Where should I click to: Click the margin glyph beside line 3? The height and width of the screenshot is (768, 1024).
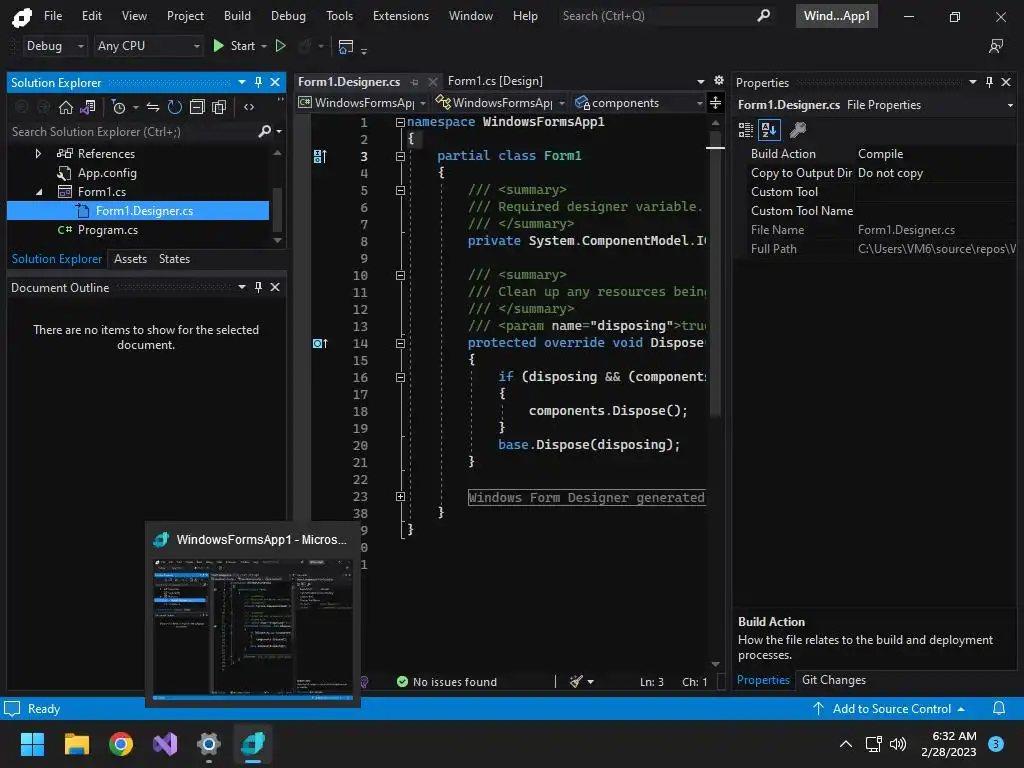[319, 156]
